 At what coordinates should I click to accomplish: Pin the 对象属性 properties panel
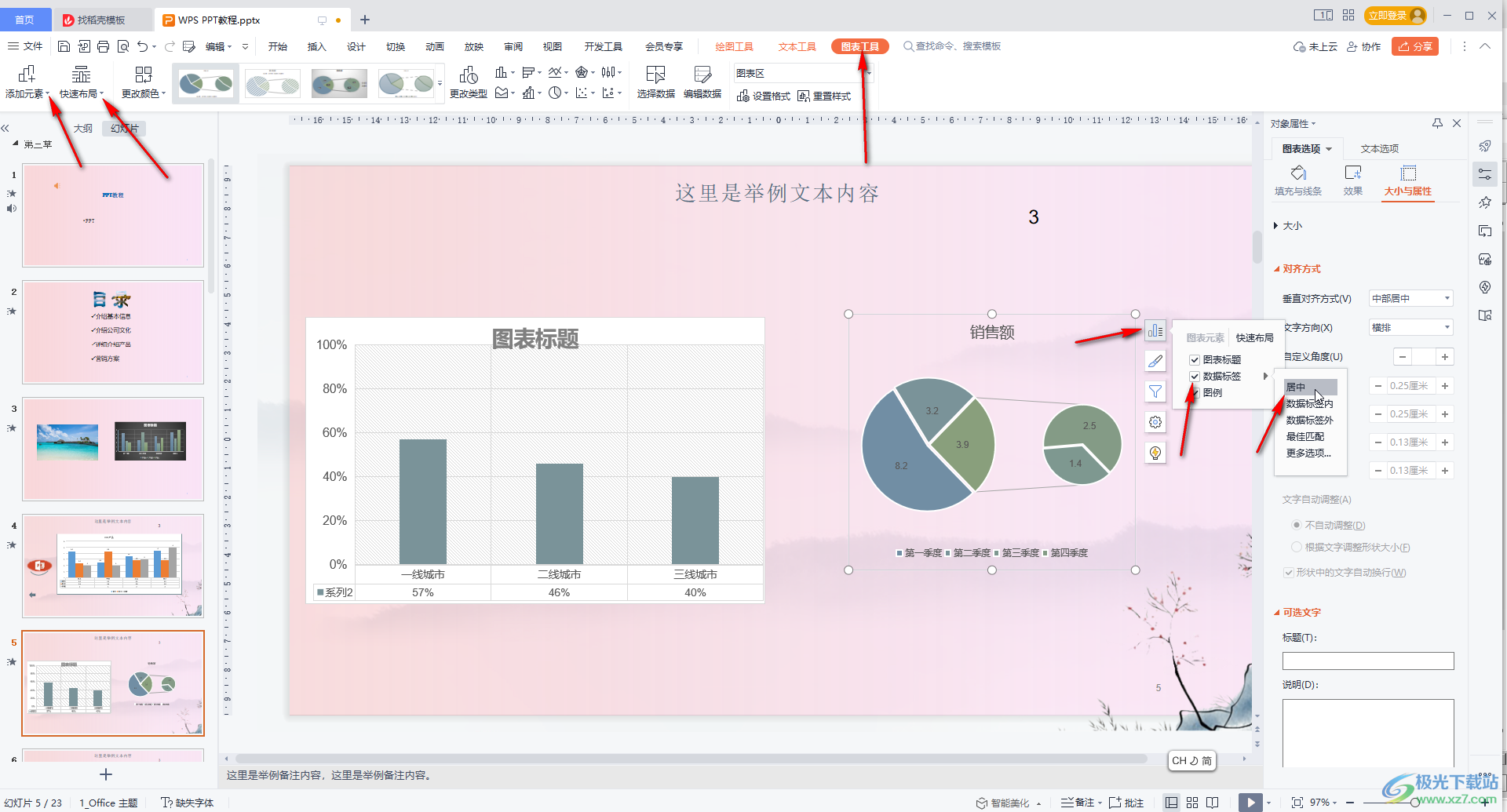(x=1437, y=123)
